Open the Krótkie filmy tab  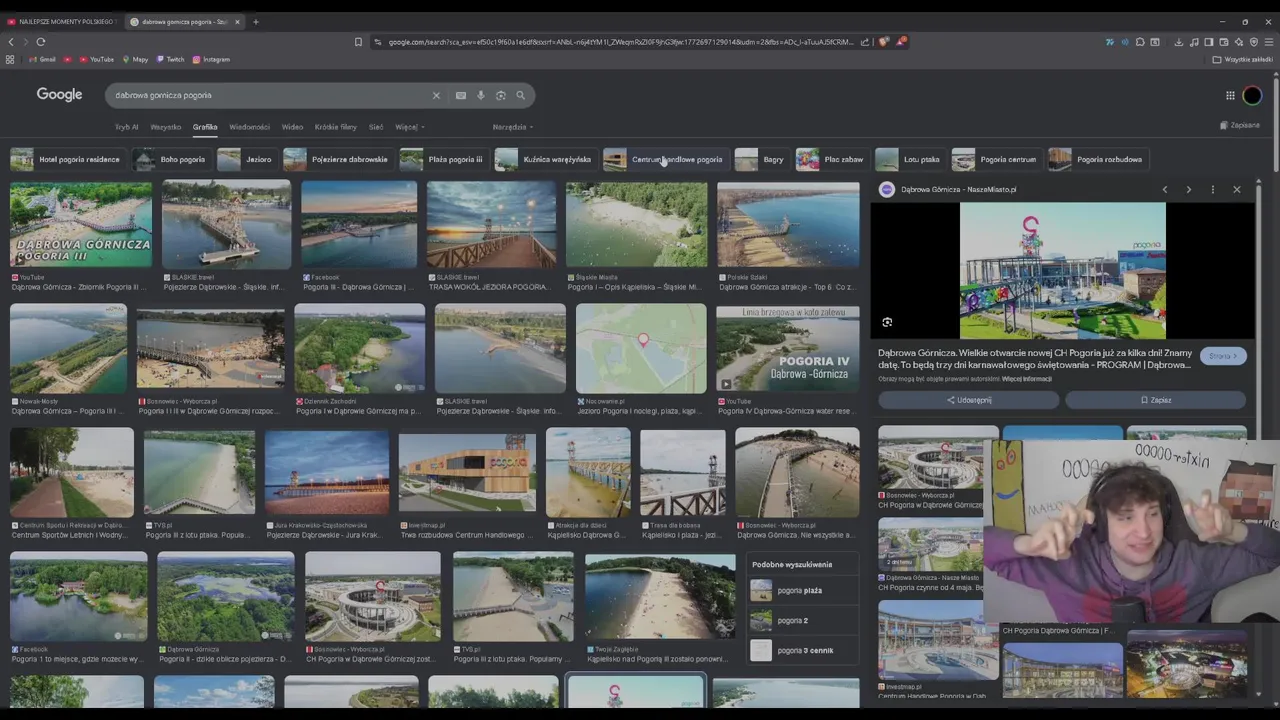click(x=335, y=127)
